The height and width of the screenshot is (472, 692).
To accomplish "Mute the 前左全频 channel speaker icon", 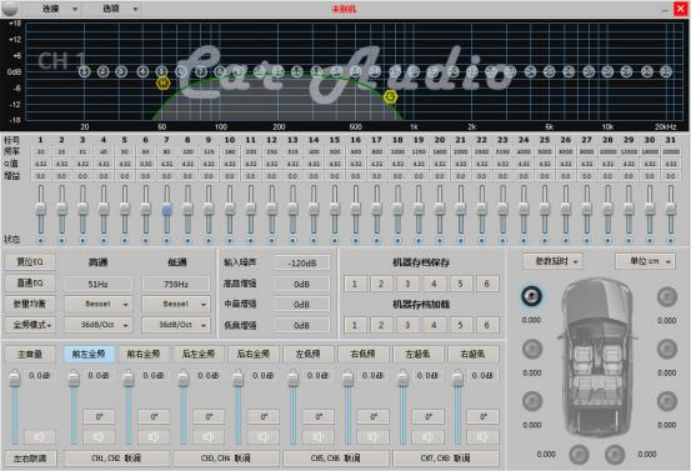I will click(99, 437).
